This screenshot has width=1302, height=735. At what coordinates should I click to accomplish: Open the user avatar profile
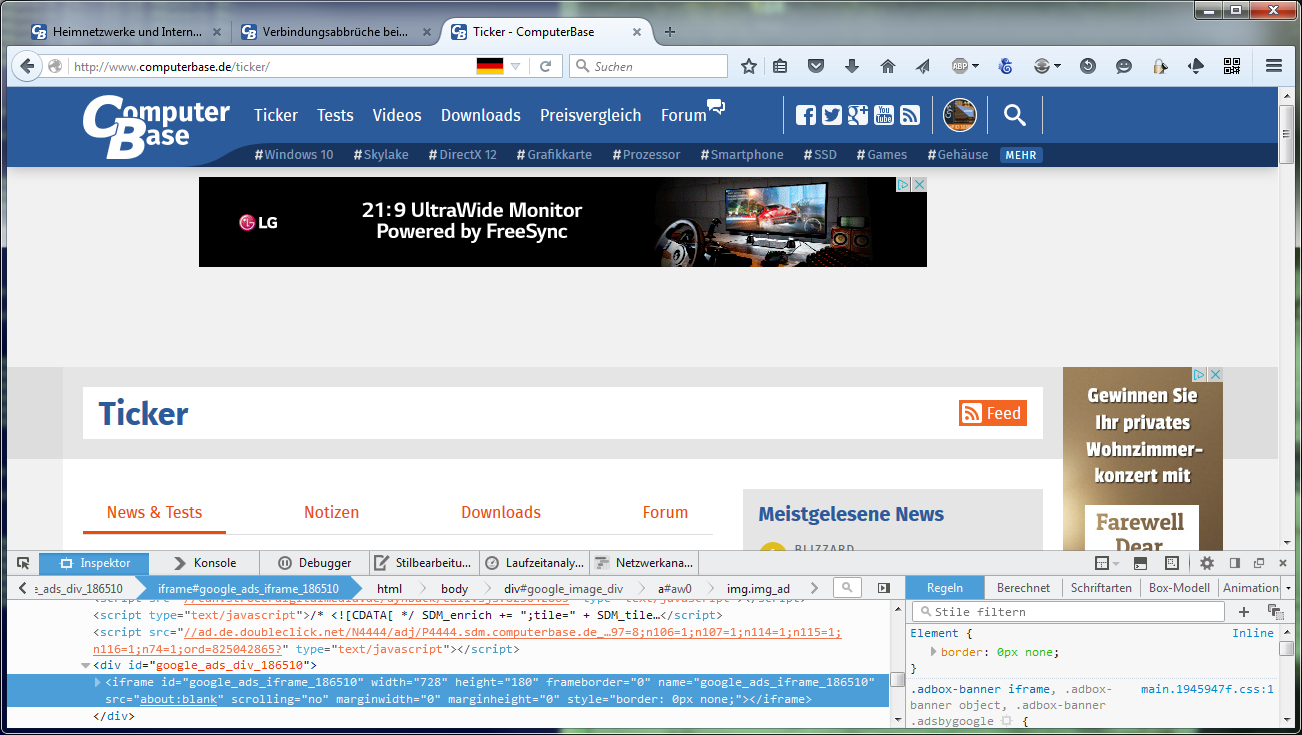pos(960,115)
